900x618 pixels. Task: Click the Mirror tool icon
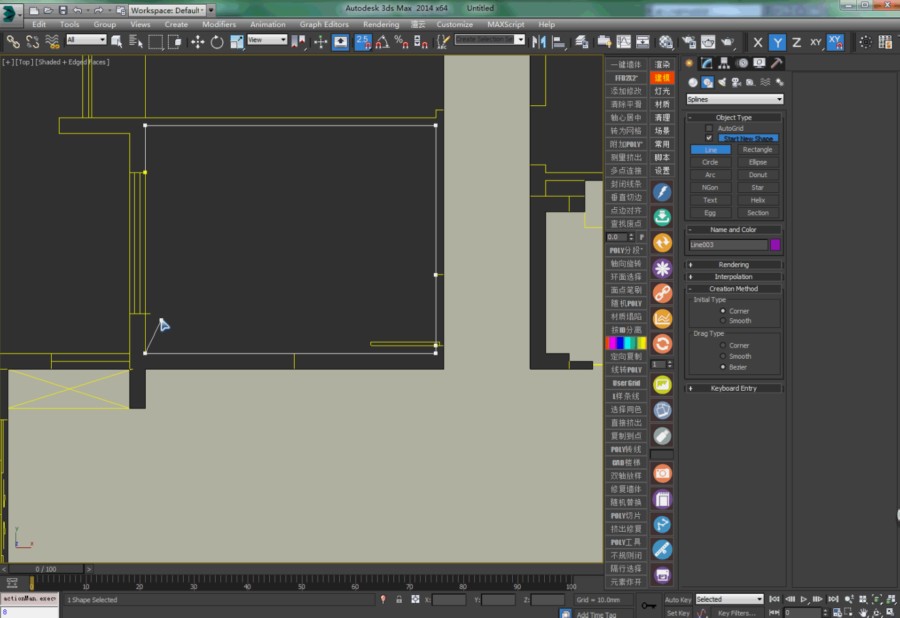(x=540, y=42)
